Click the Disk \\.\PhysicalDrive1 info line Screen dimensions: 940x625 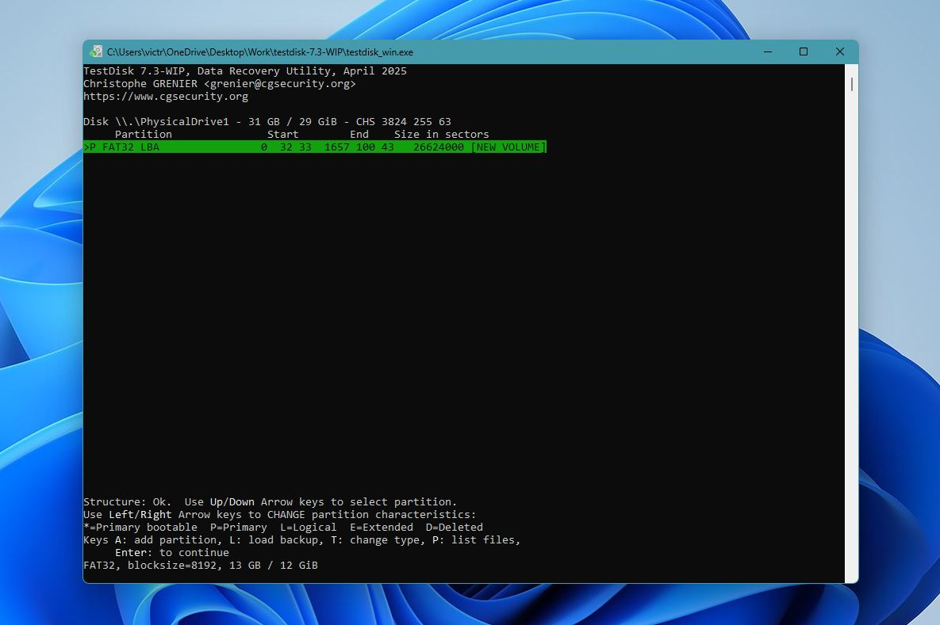pyautogui.click(x=267, y=122)
